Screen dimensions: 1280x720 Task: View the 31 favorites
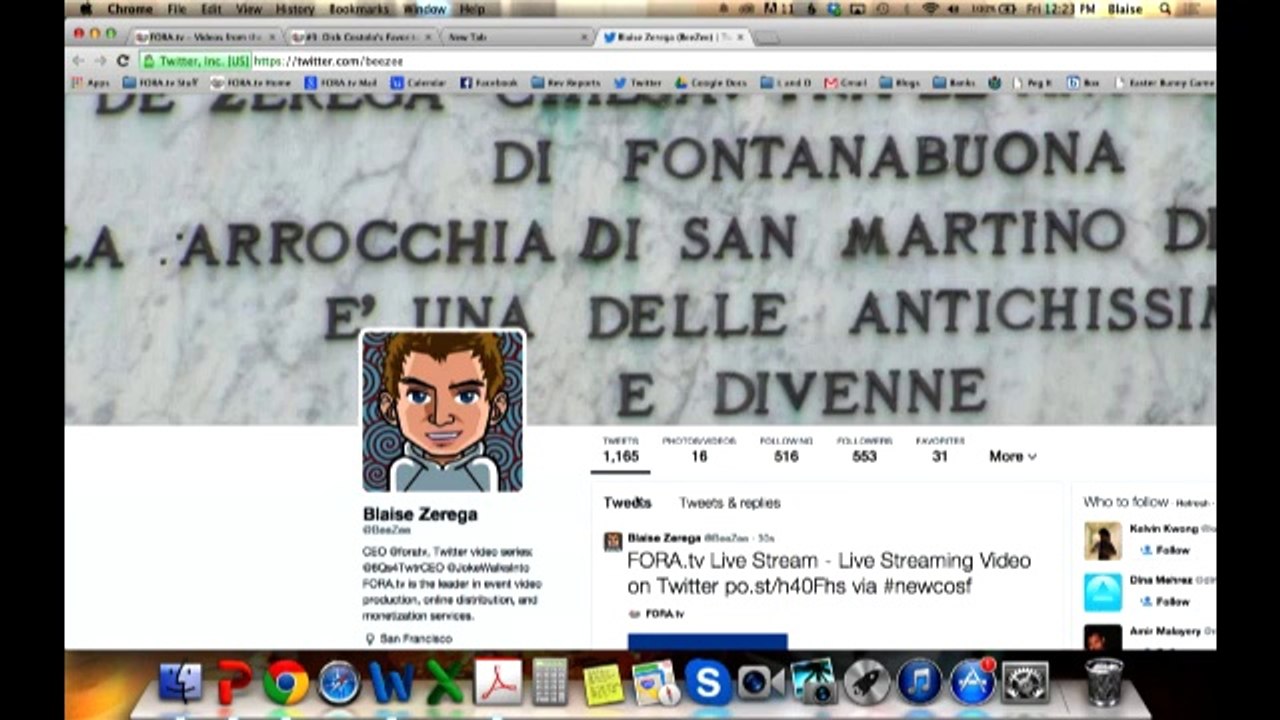940,449
